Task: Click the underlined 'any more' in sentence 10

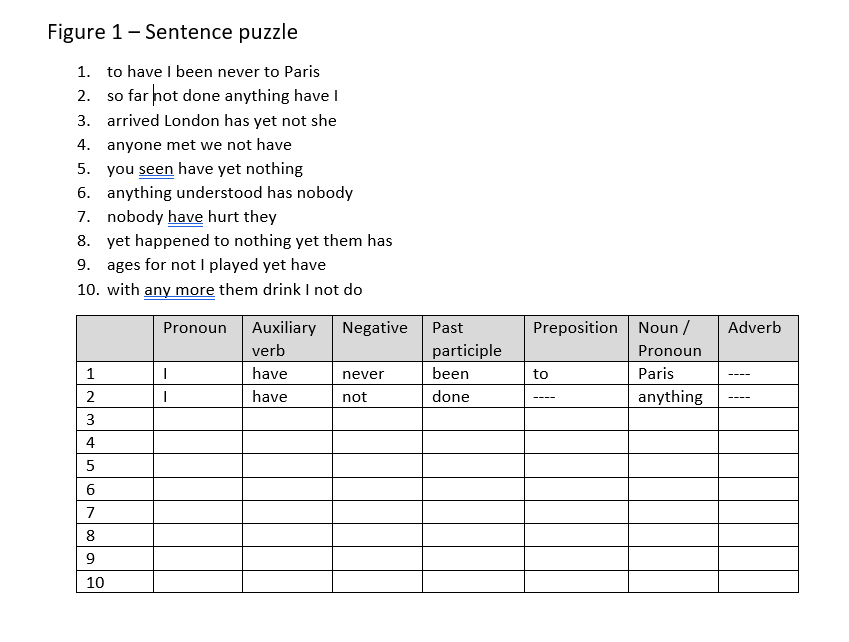Action: [179, 290]
